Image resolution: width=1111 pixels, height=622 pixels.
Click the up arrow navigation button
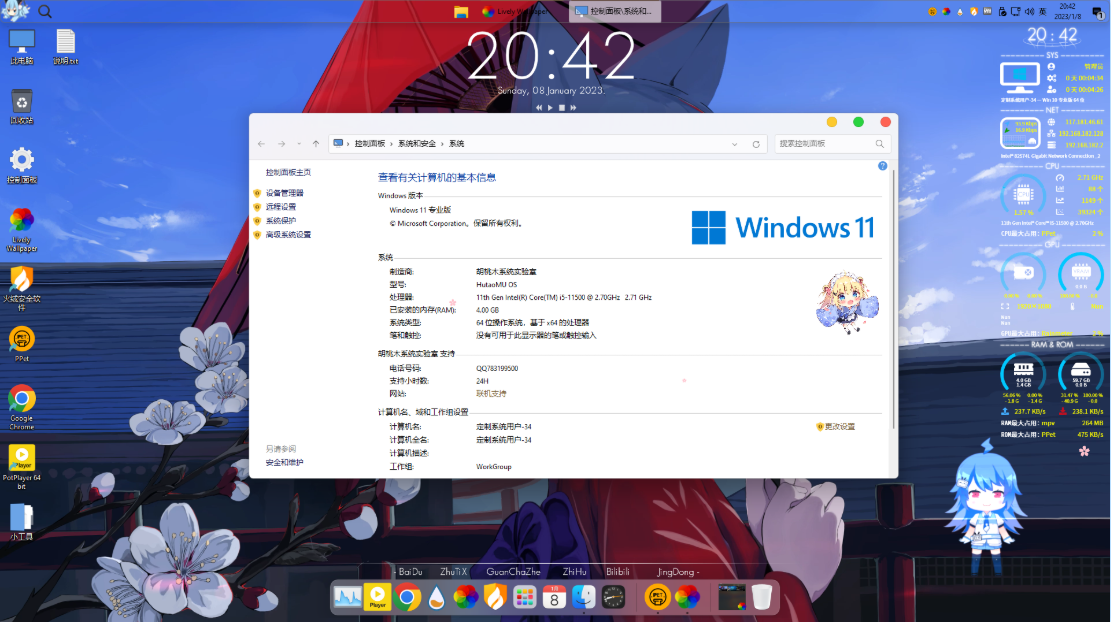(316, 144)
